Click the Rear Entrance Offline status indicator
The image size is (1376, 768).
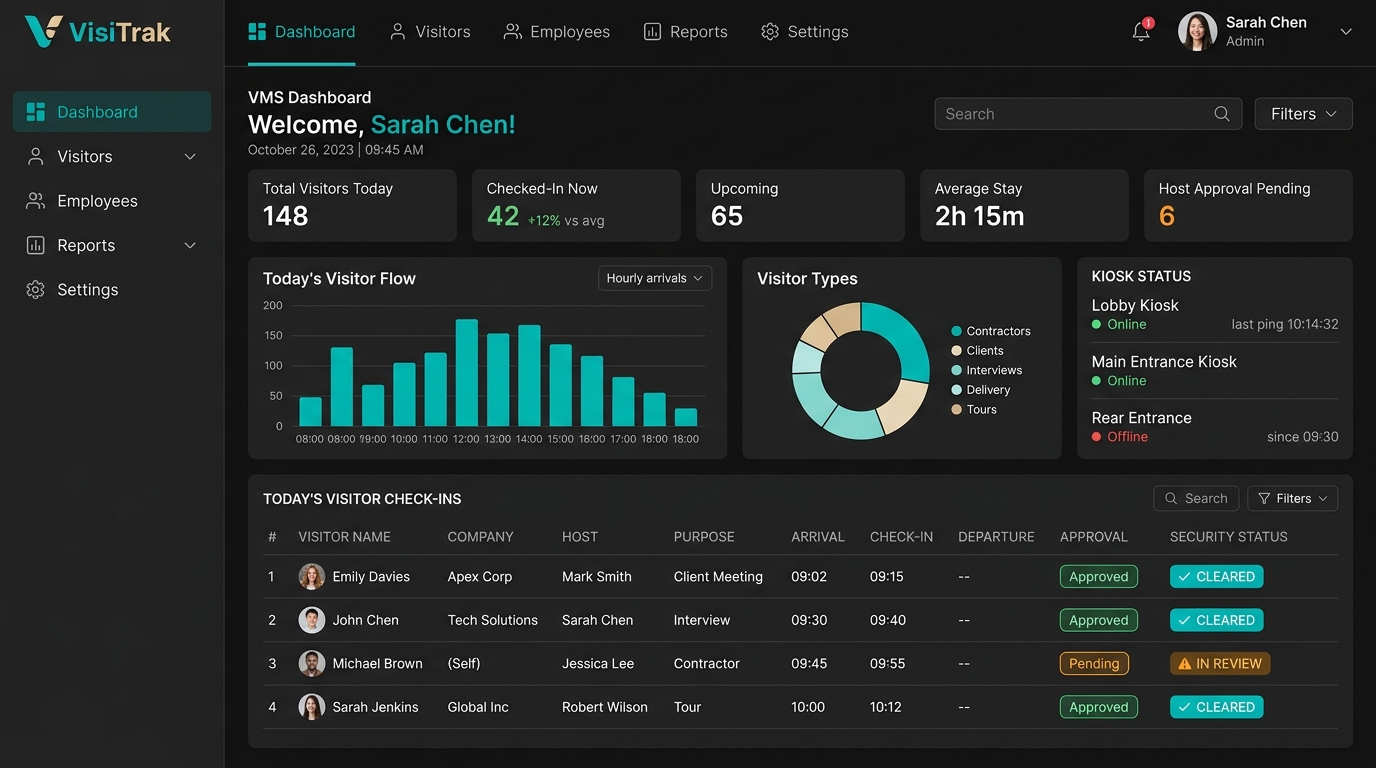(x=1120, y=437)
